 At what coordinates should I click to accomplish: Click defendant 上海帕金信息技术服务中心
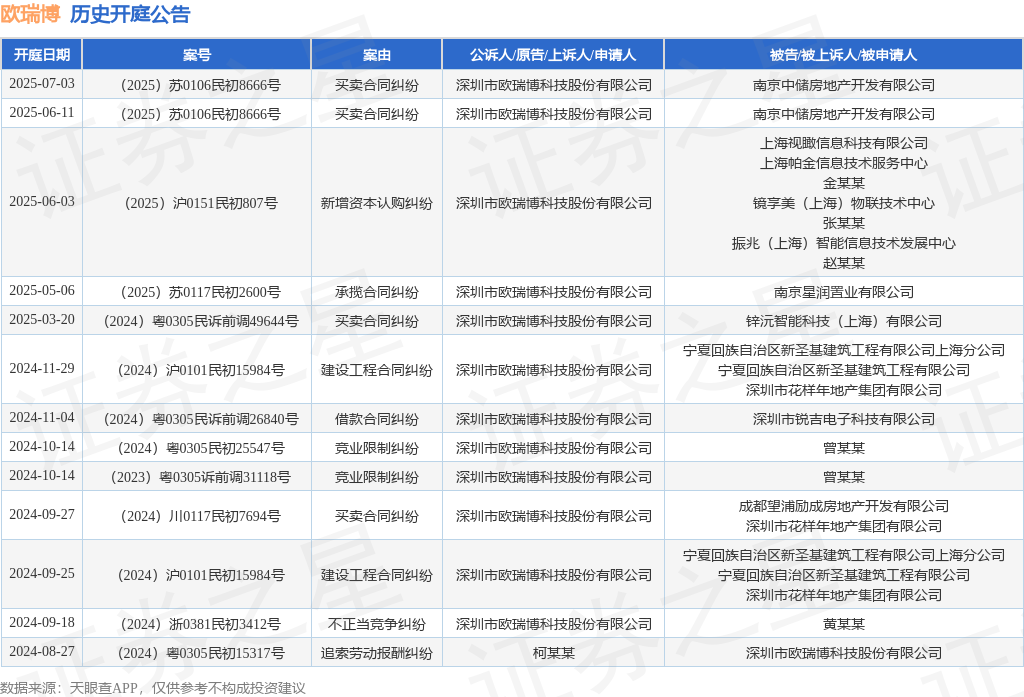(x=844, y=163)
